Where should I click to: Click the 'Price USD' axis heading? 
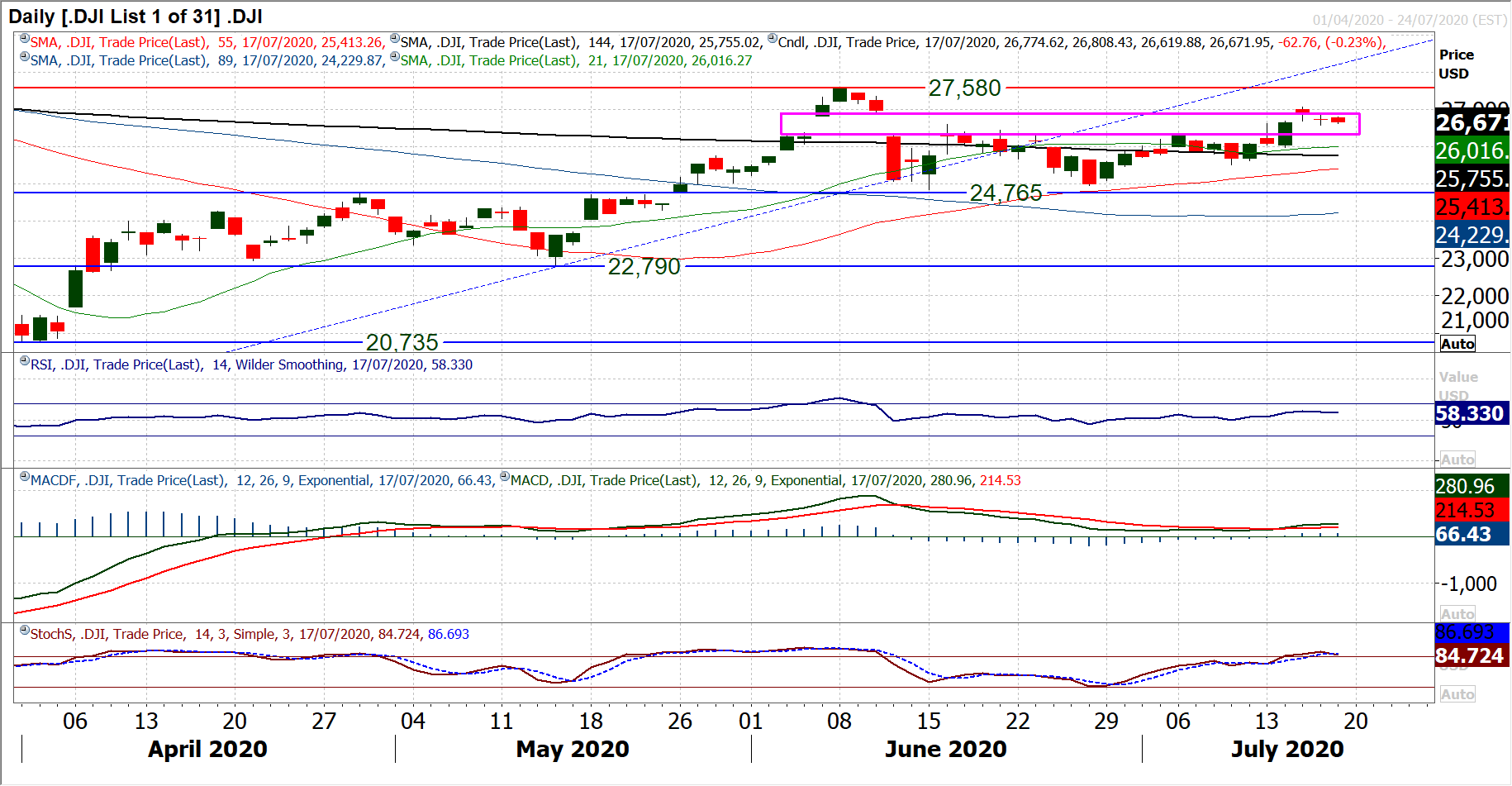[1456, 64]
